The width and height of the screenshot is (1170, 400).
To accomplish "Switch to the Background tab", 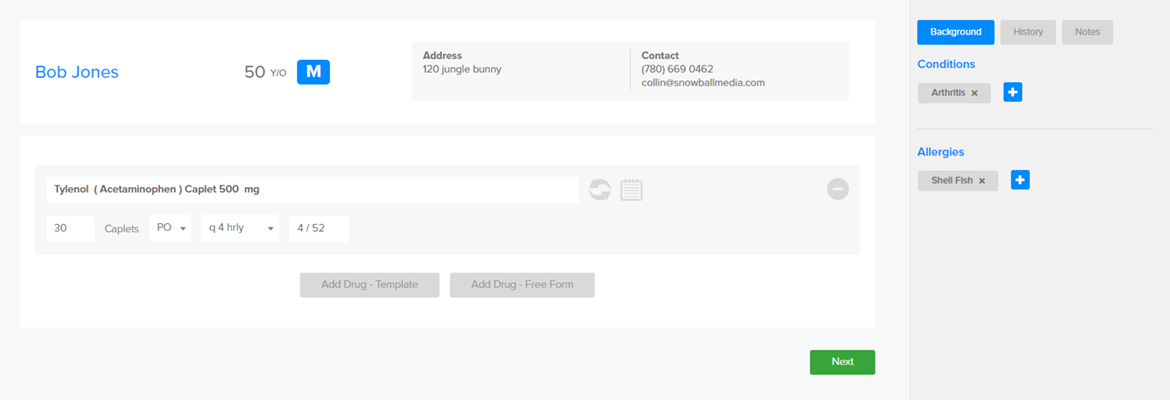I will [x=955, y=32].
